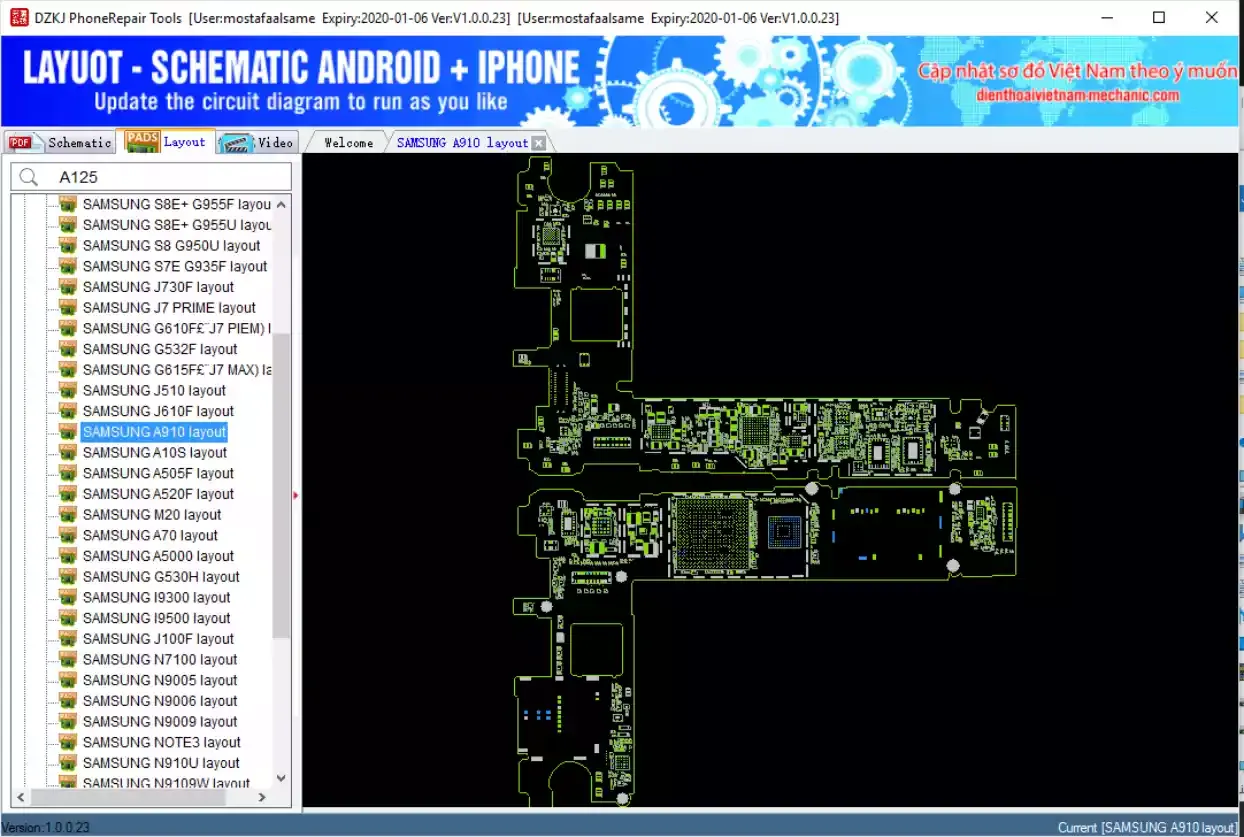This screenshot has height=837, width=1244.
Task: Click the PDF icon on Schematic tab
Action: coord(20,142)
